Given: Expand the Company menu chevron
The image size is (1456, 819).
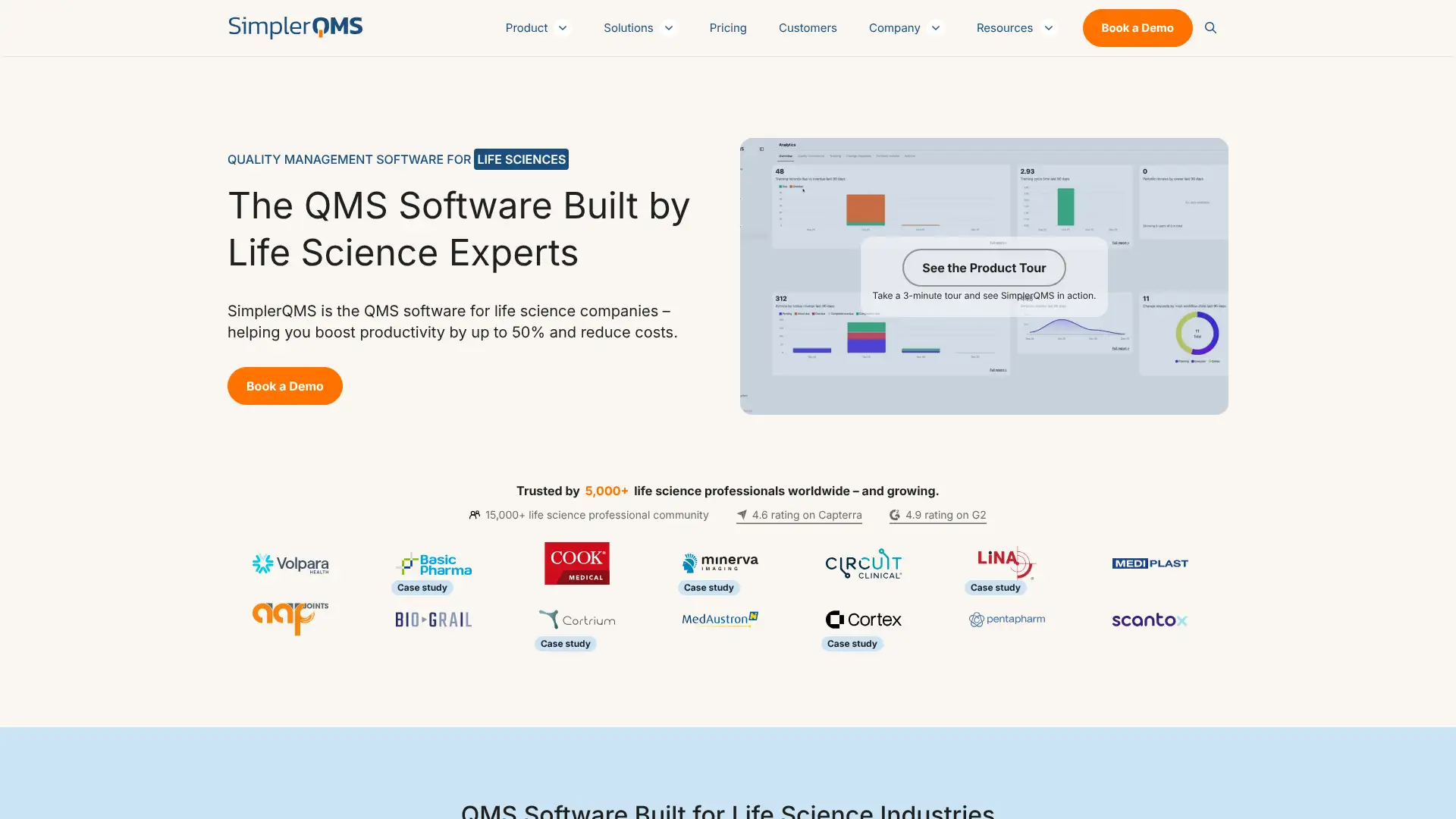Looking at the screenshot, I should click(935, 28).
